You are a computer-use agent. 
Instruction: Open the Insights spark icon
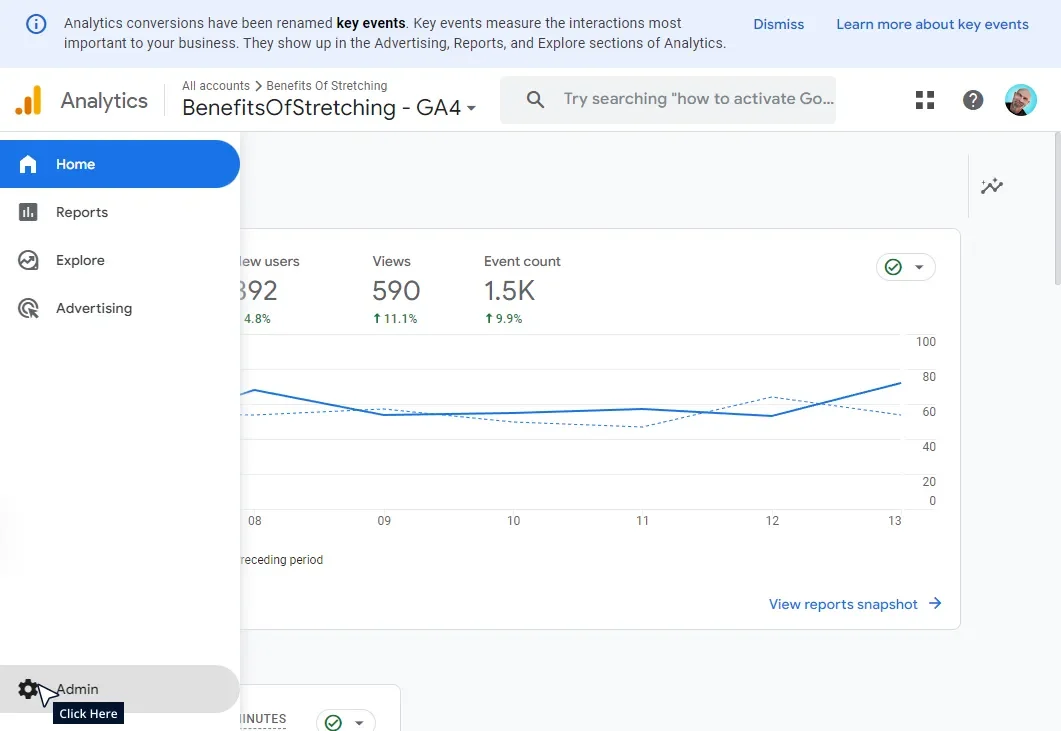tap(991, 186)
